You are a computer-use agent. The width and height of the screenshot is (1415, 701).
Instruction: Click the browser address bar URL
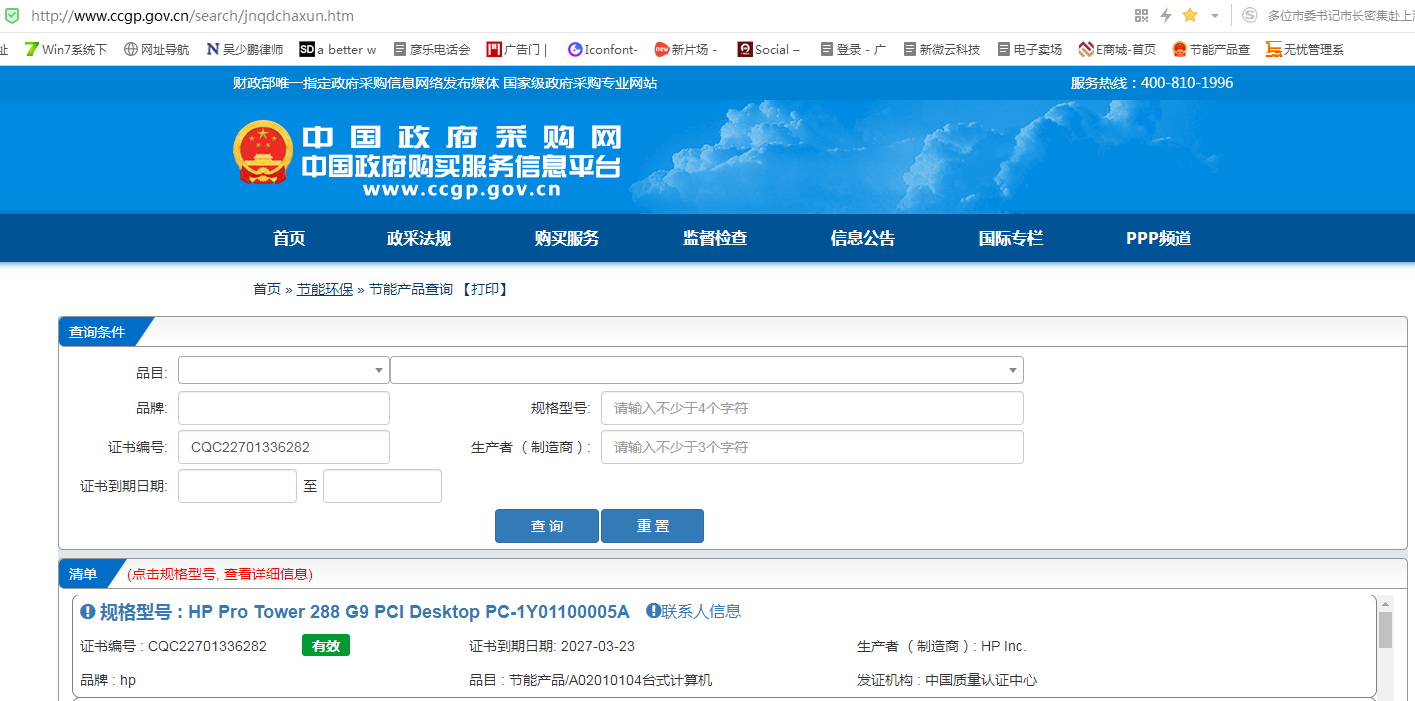coord(192,16)
